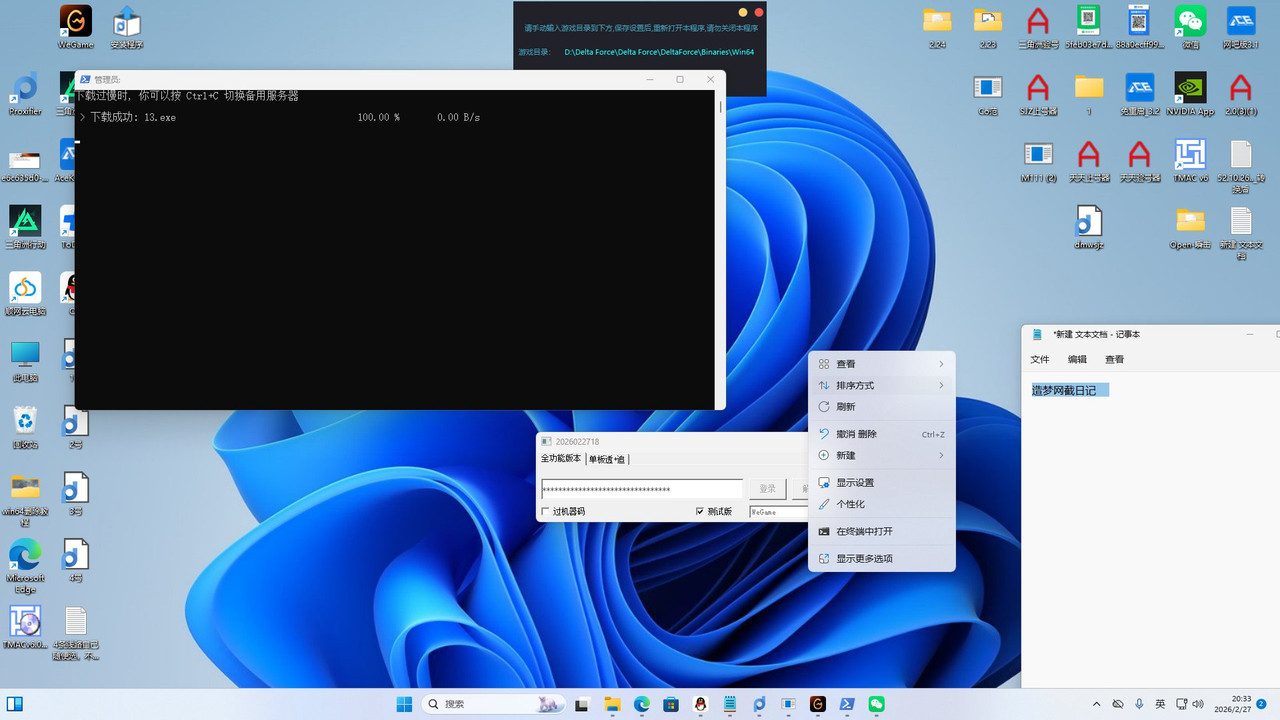Select 刷新 in the context menu
This screenshot has height=720, width=1280.
pos(881,407)
